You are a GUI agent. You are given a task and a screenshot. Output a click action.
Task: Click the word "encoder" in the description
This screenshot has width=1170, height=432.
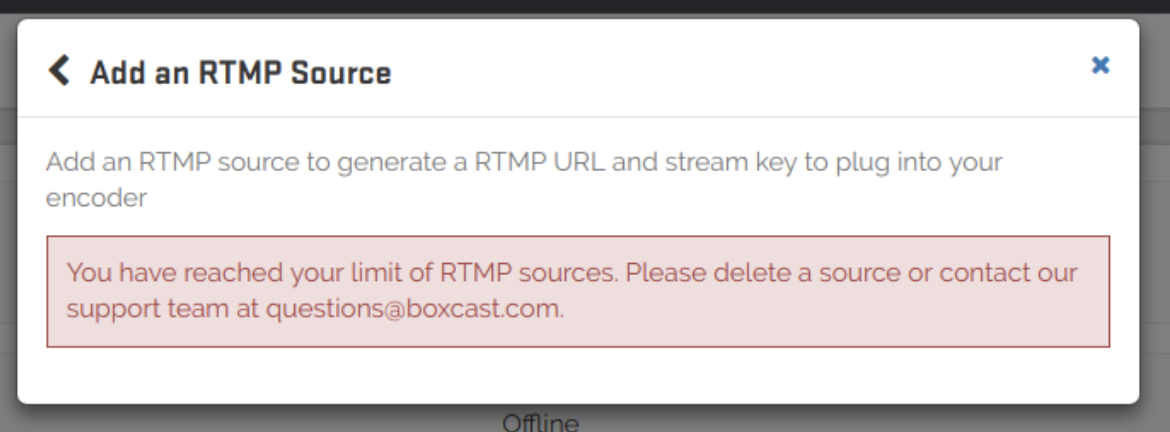[x=96, y=198]
